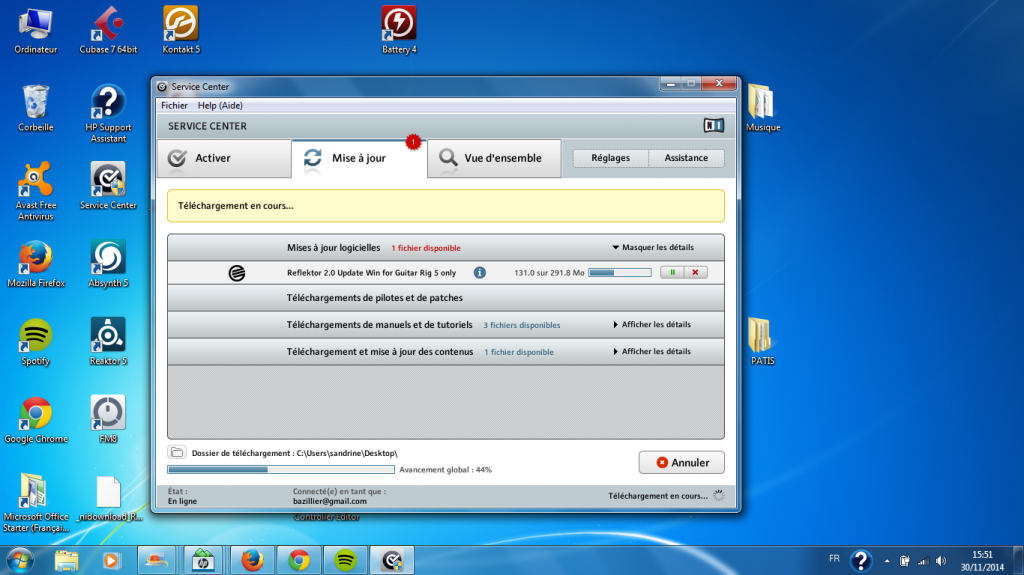This screenshot has height=575, width=1024.
Task: Click the bazillier@gmail.com account text
Action: point(330,501)
